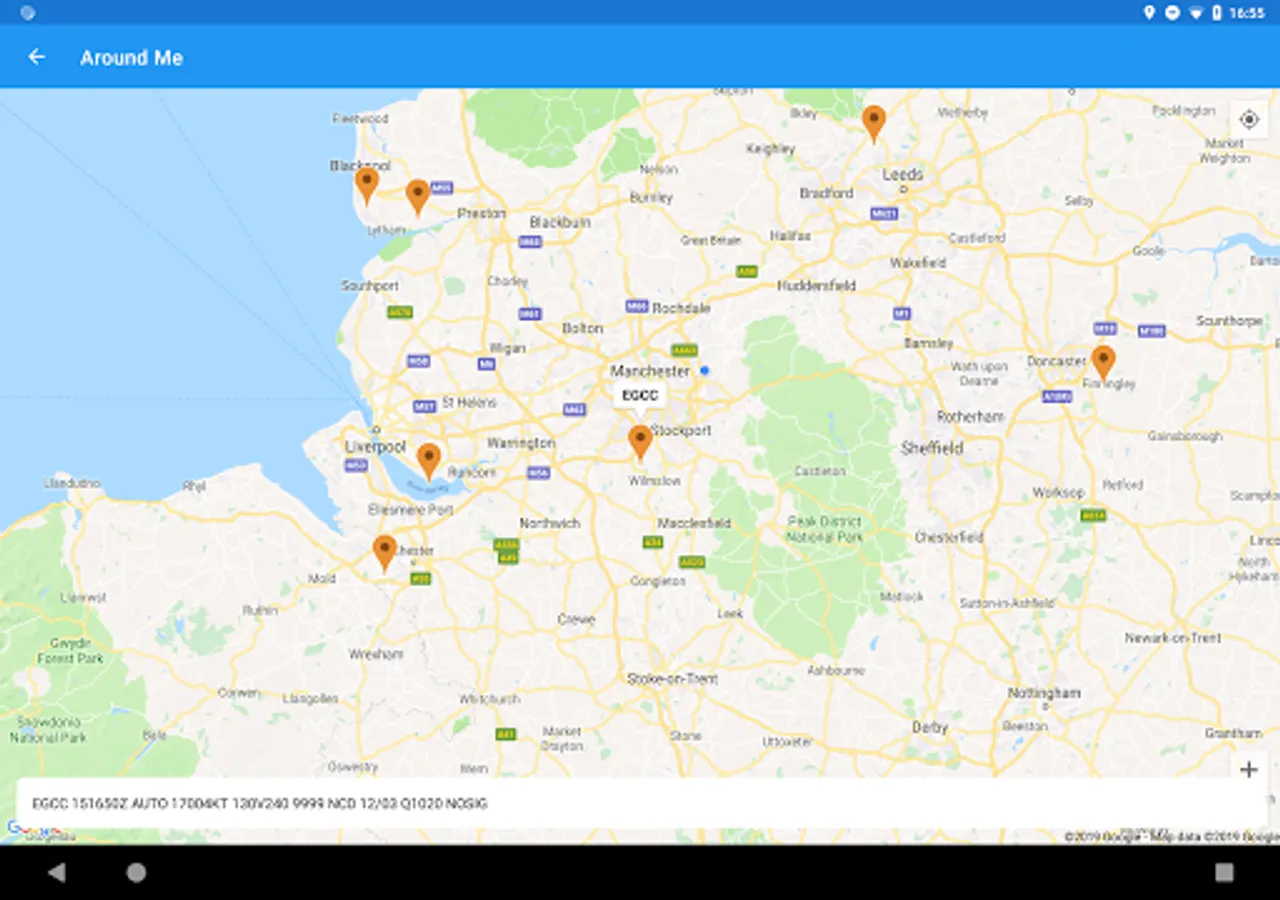
Task: Select the EGCC airport marker near Stockport
Action: [640, 442]
